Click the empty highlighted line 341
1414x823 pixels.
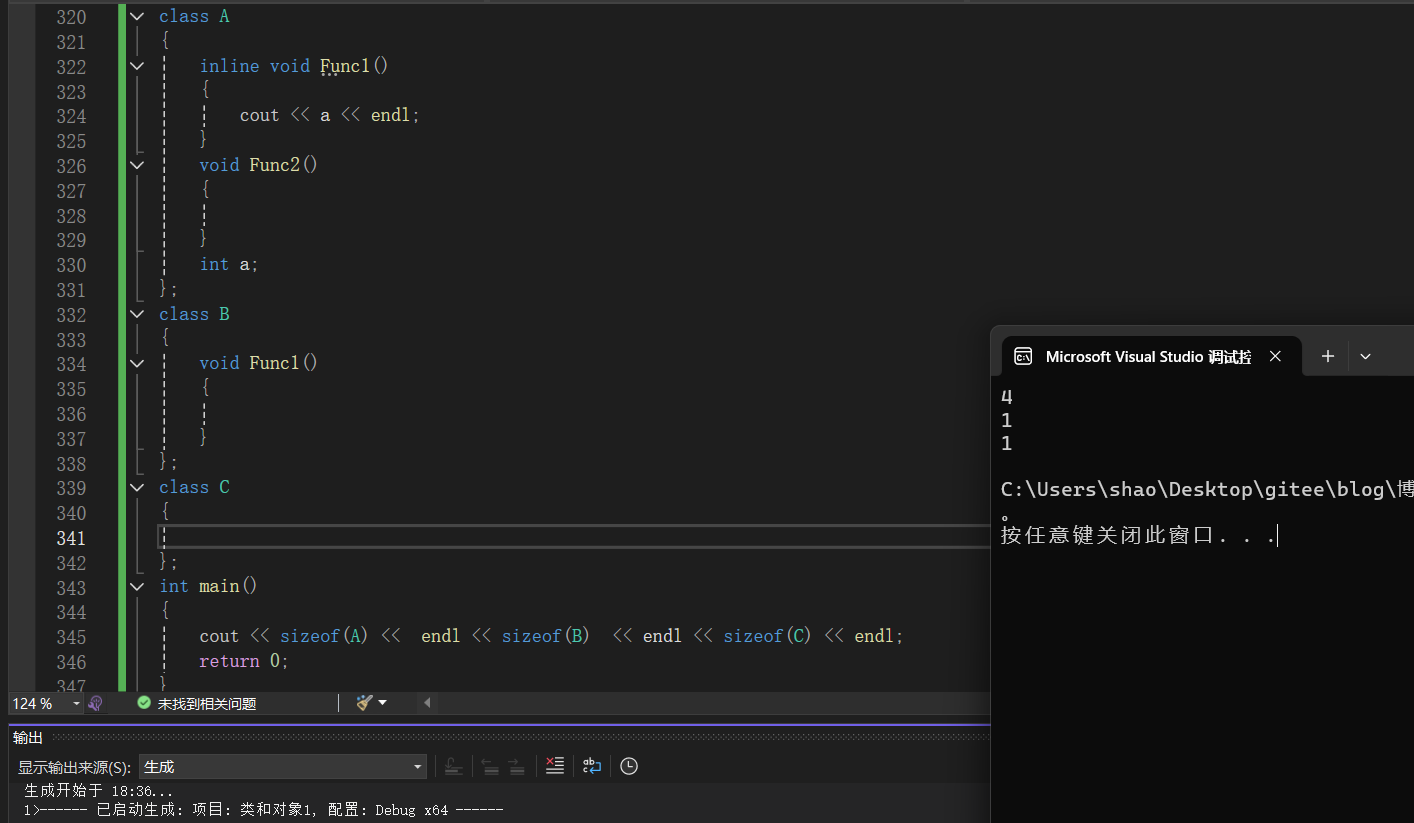tap(574, 537)
